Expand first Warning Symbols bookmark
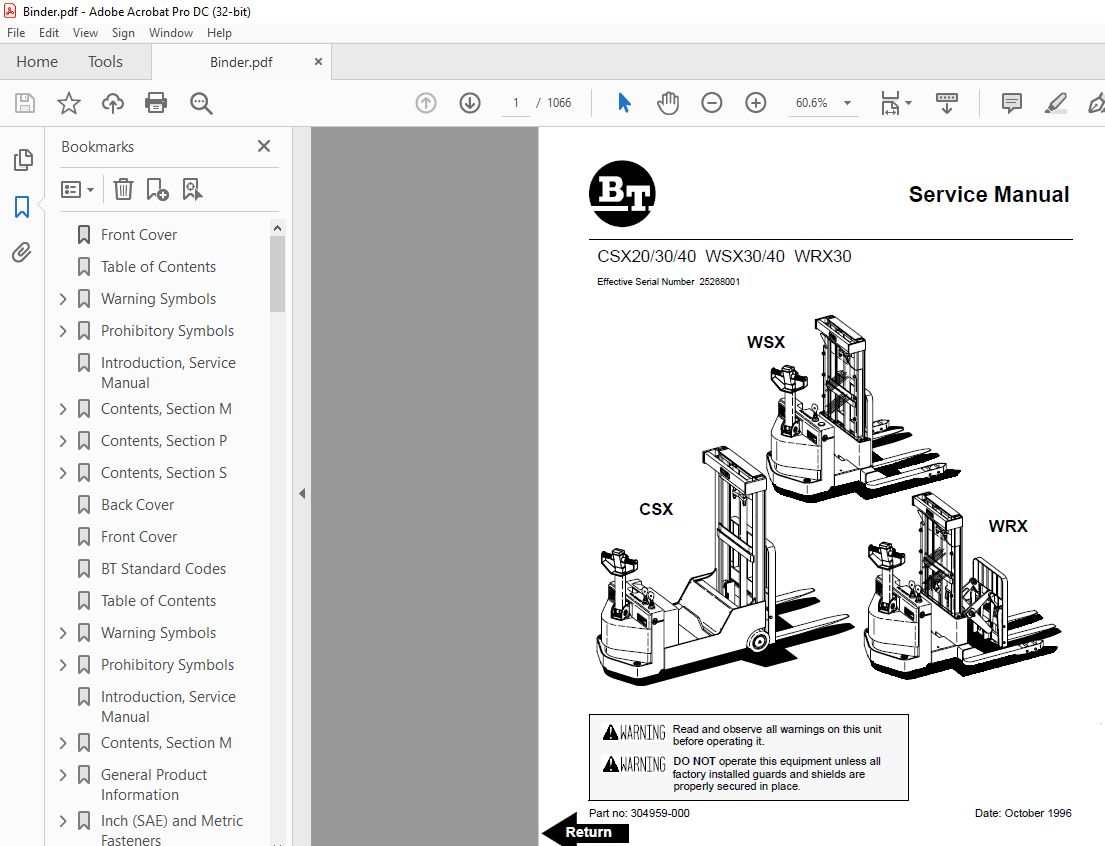The image size is (1105, 846). [63, 299]
